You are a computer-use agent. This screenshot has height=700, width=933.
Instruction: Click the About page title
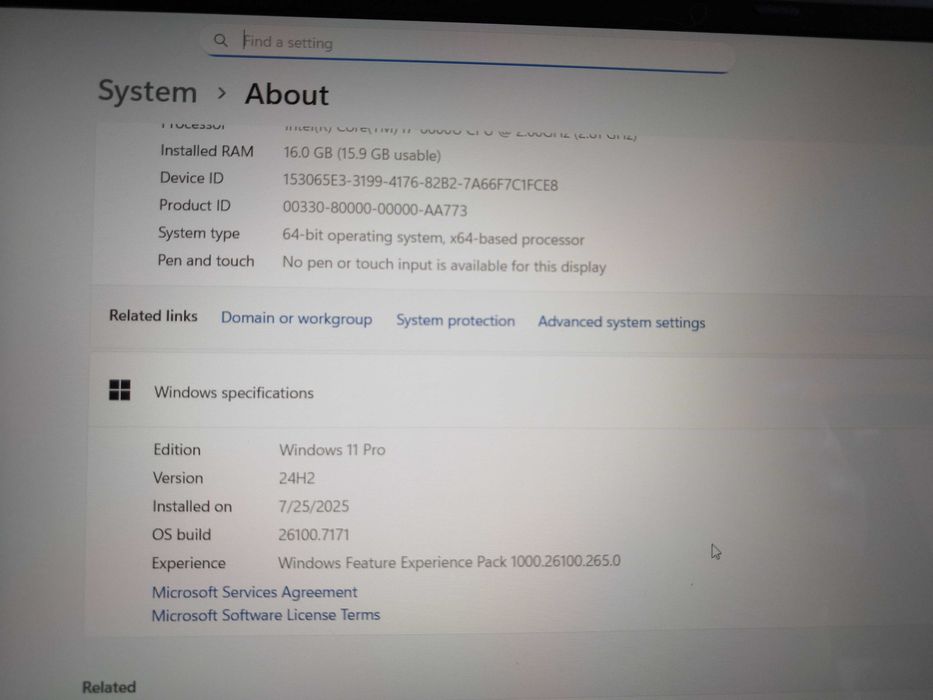[287, 94]
